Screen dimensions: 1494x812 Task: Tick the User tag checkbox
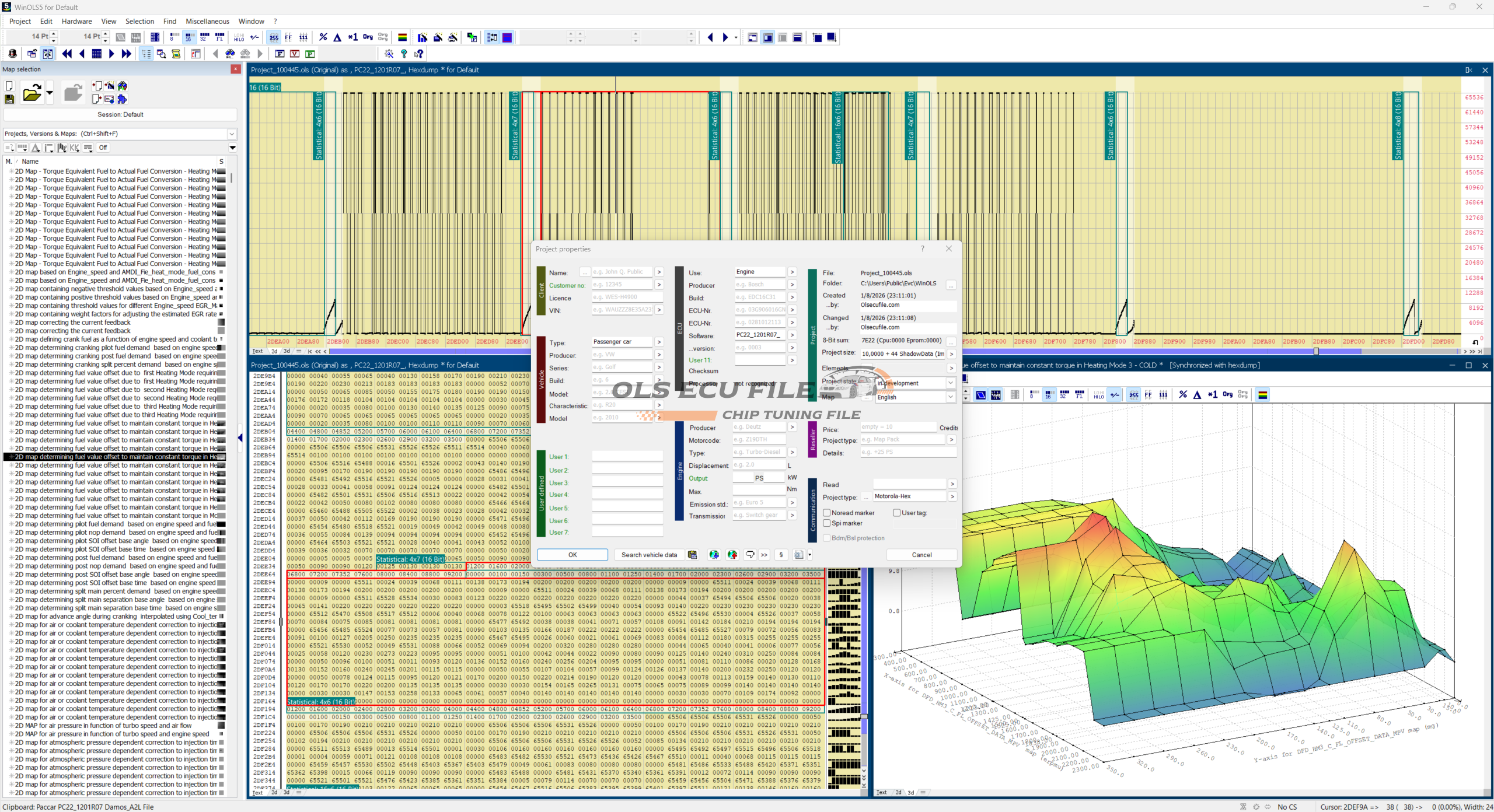coord(896,513)
